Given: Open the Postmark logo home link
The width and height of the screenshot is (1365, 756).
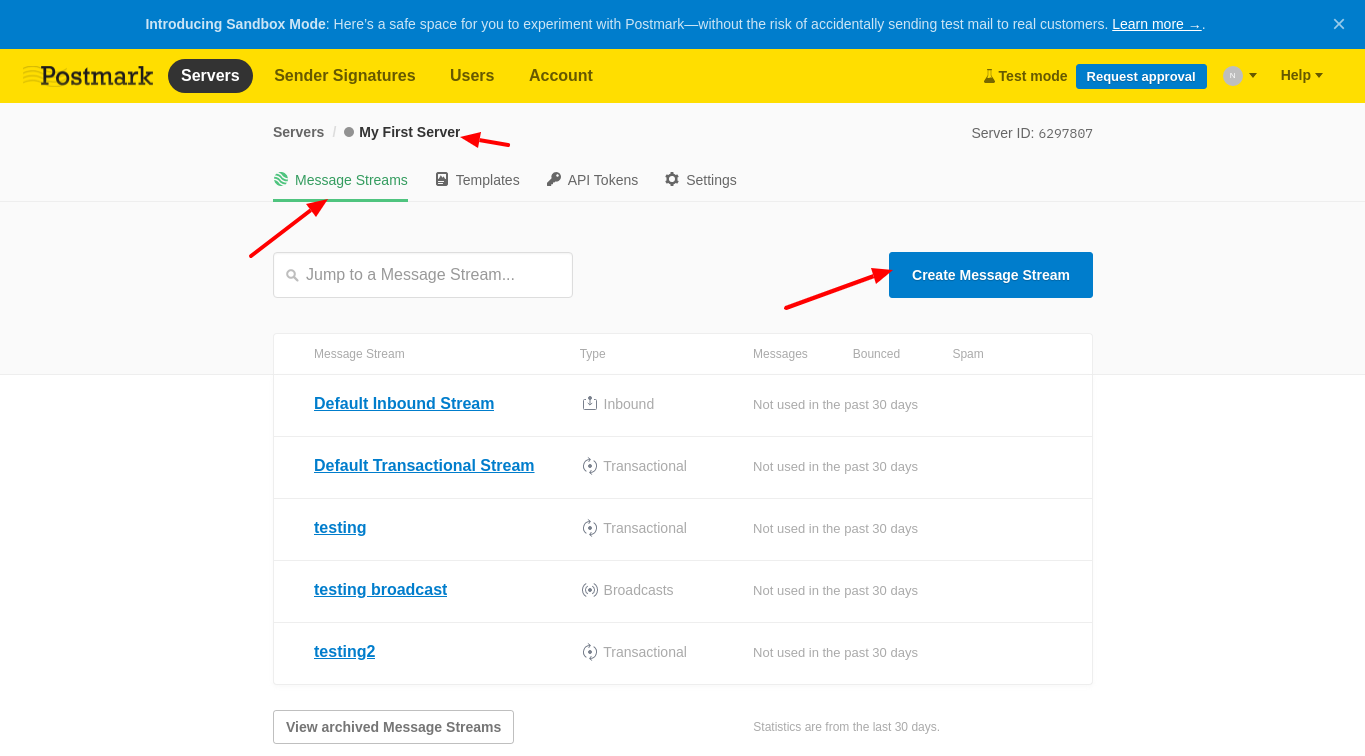Looking at the screenshot, I should [x=88, y=76].
